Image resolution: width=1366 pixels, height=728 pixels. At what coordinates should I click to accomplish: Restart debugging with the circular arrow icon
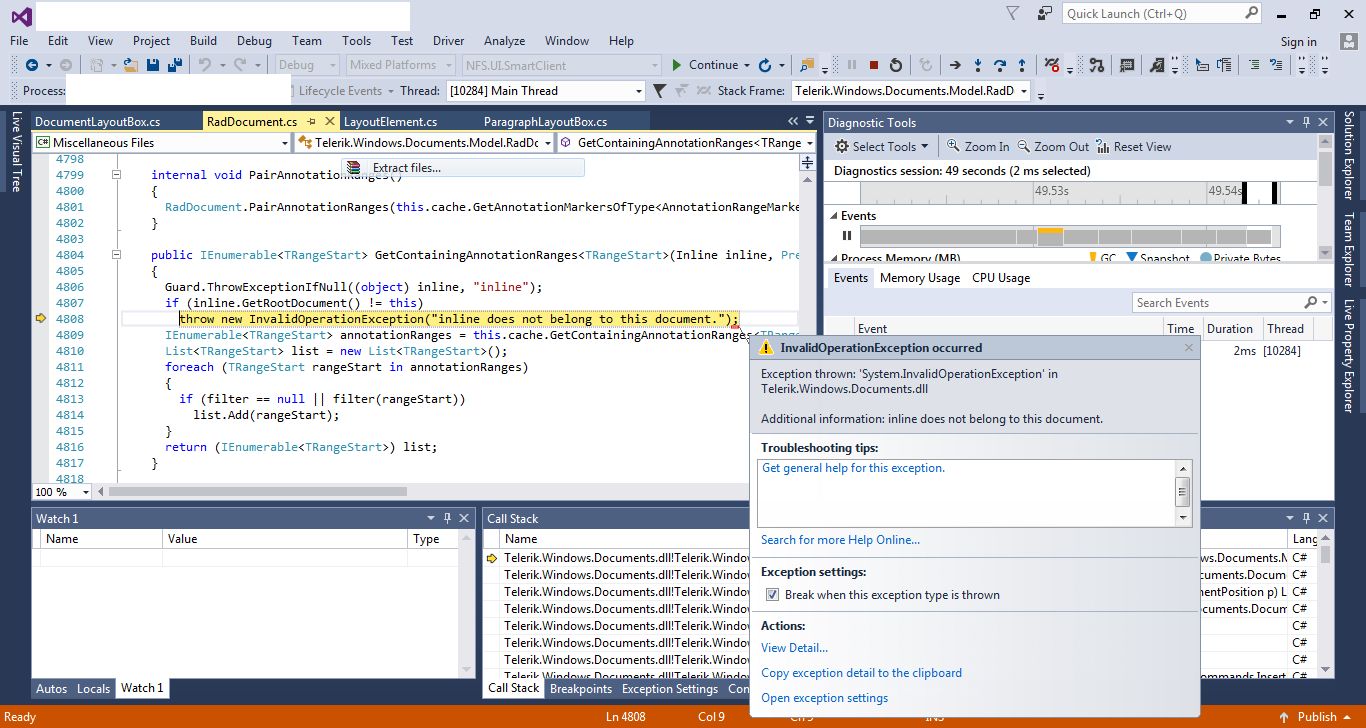click(896, 65)
